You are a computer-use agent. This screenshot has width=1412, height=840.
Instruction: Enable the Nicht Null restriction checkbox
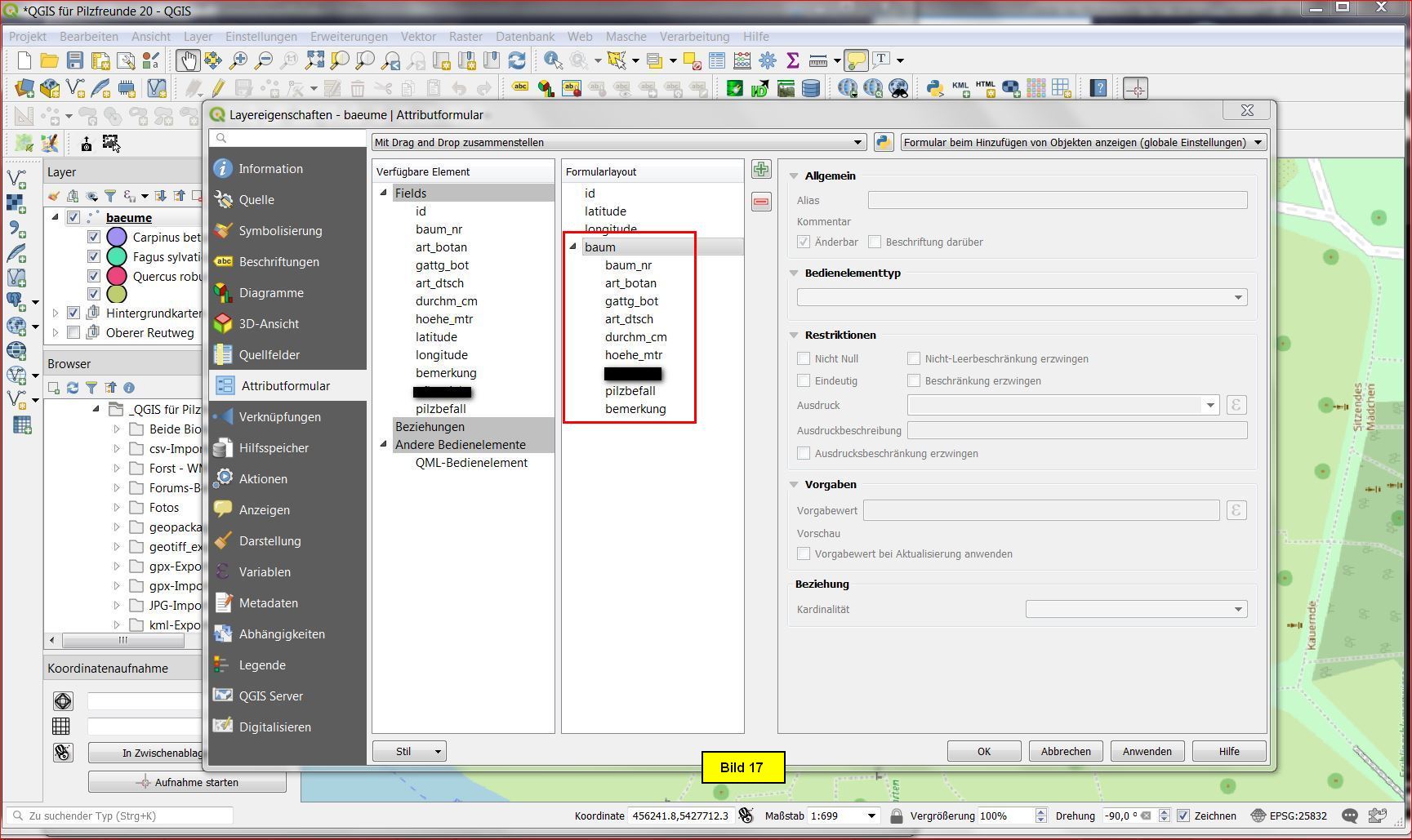(804, 358)
